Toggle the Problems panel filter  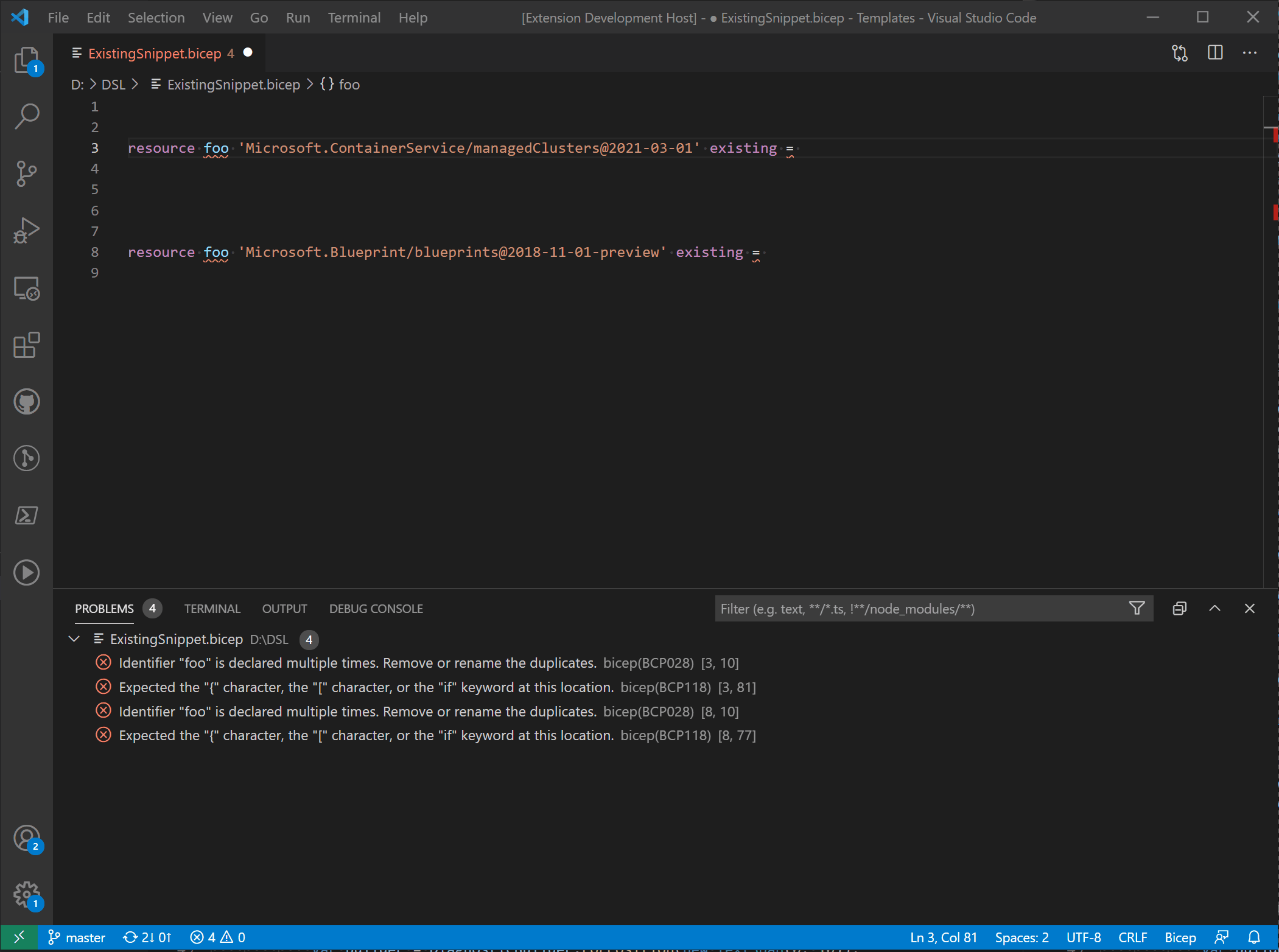click(x=1137, y=608)
